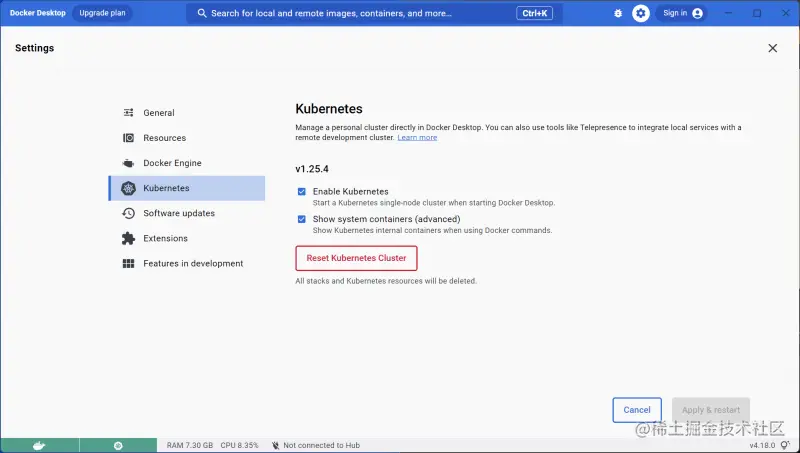Click the Kubernetes wheel icon
The image size is (800, 453).
(x=129, y=188)
